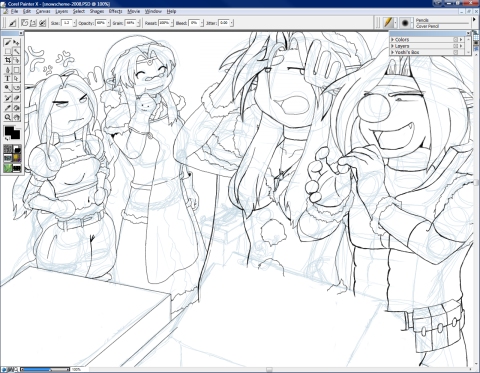Expand the Colors palette
Image resolution: width=480 pixels, height=373 pixels.
click(x=393, y=39)
